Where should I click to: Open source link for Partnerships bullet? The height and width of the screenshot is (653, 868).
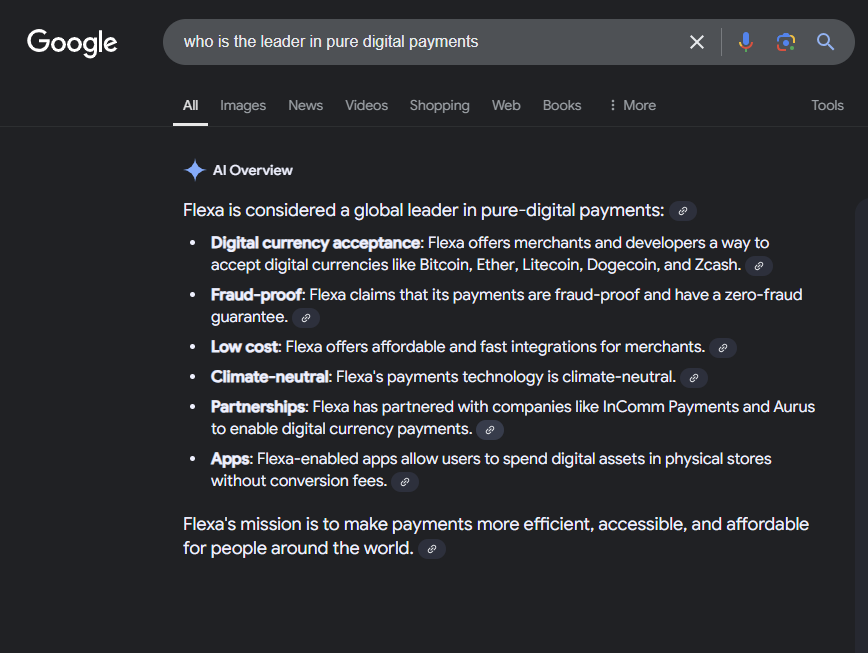click(x=490, y=430)
